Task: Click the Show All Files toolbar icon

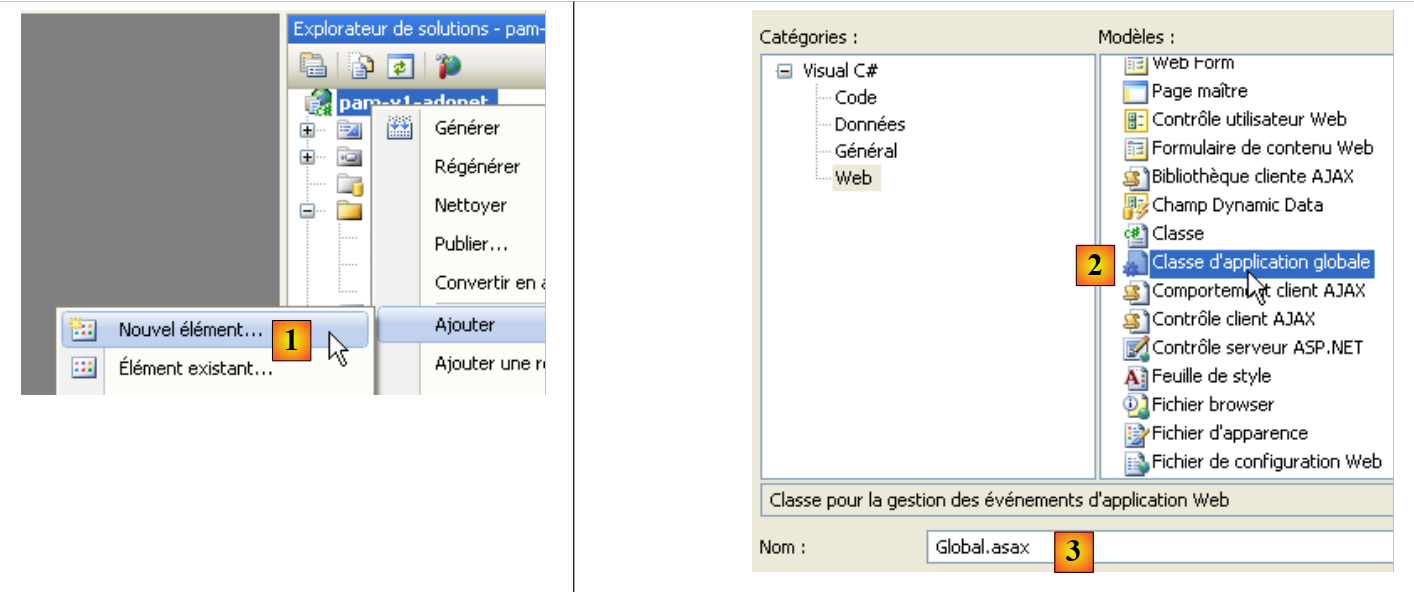Action: click(361, 66)
